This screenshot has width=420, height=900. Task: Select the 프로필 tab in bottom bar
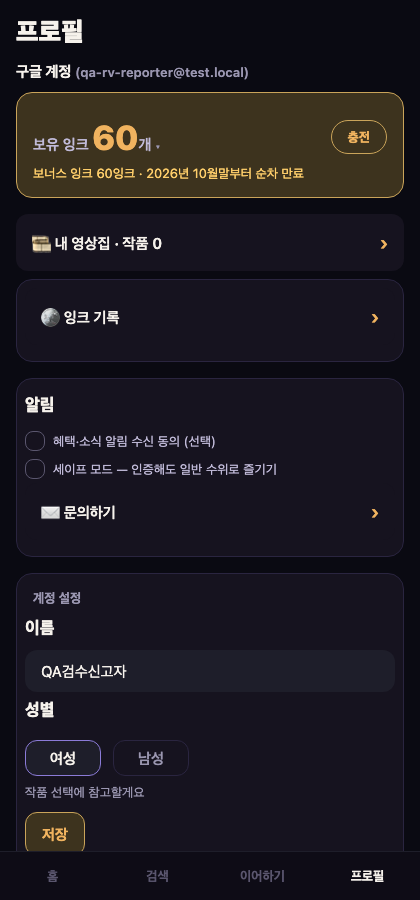[x=367, y=876]
